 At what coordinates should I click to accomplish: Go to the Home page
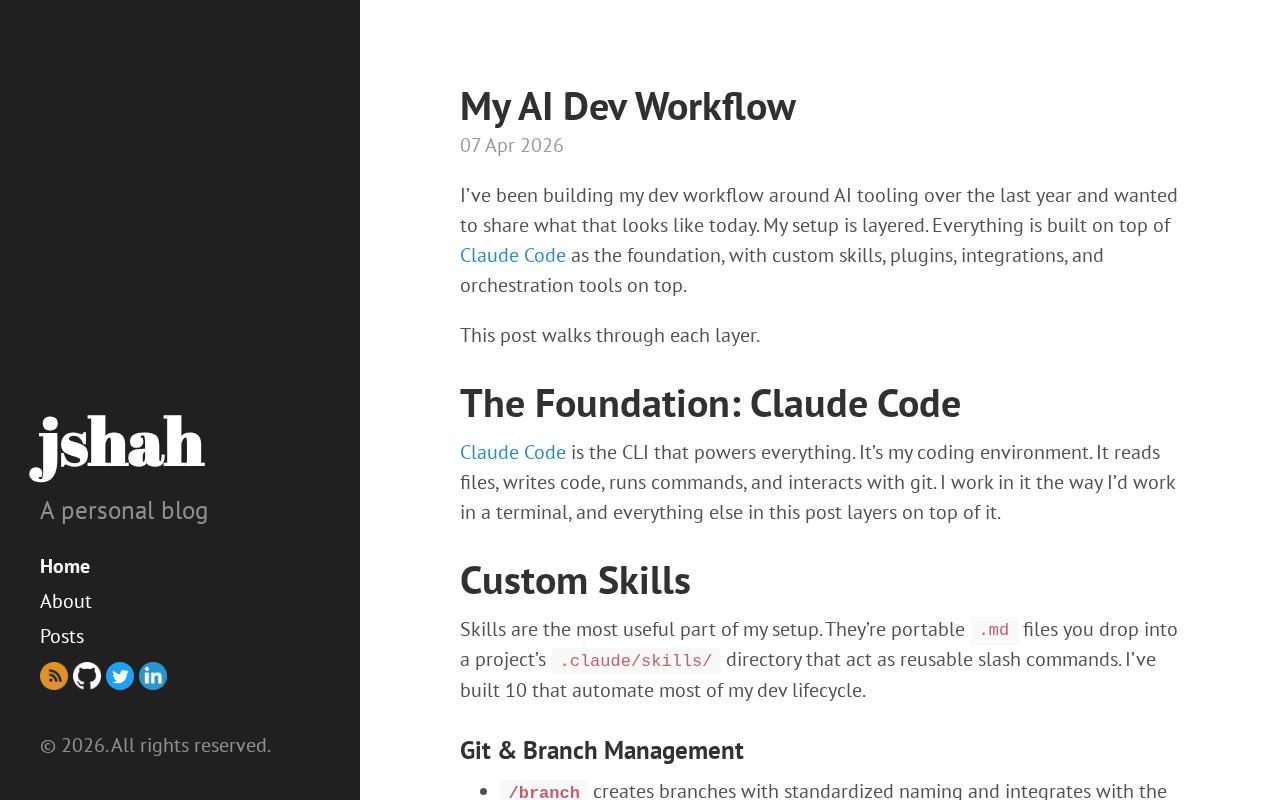point(65,566)
